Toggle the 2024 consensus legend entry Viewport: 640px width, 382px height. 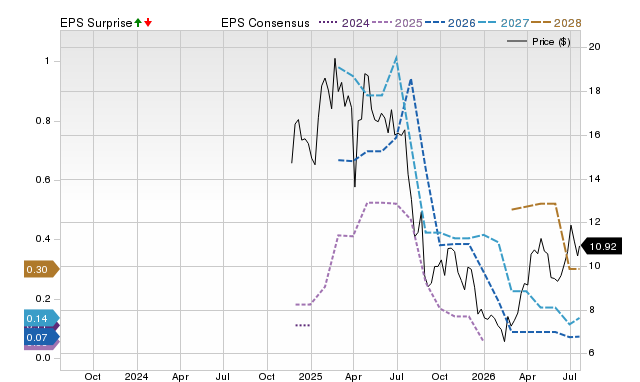[344, 23]
